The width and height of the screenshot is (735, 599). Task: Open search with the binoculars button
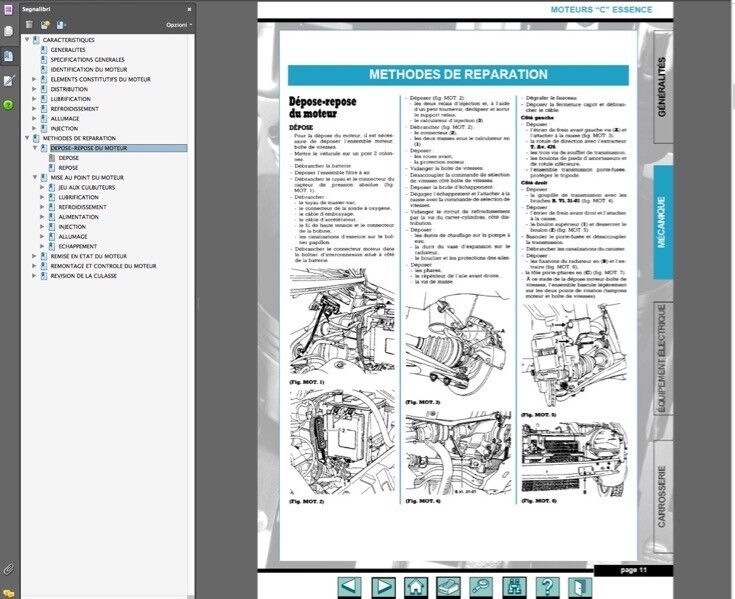point(514,587)
